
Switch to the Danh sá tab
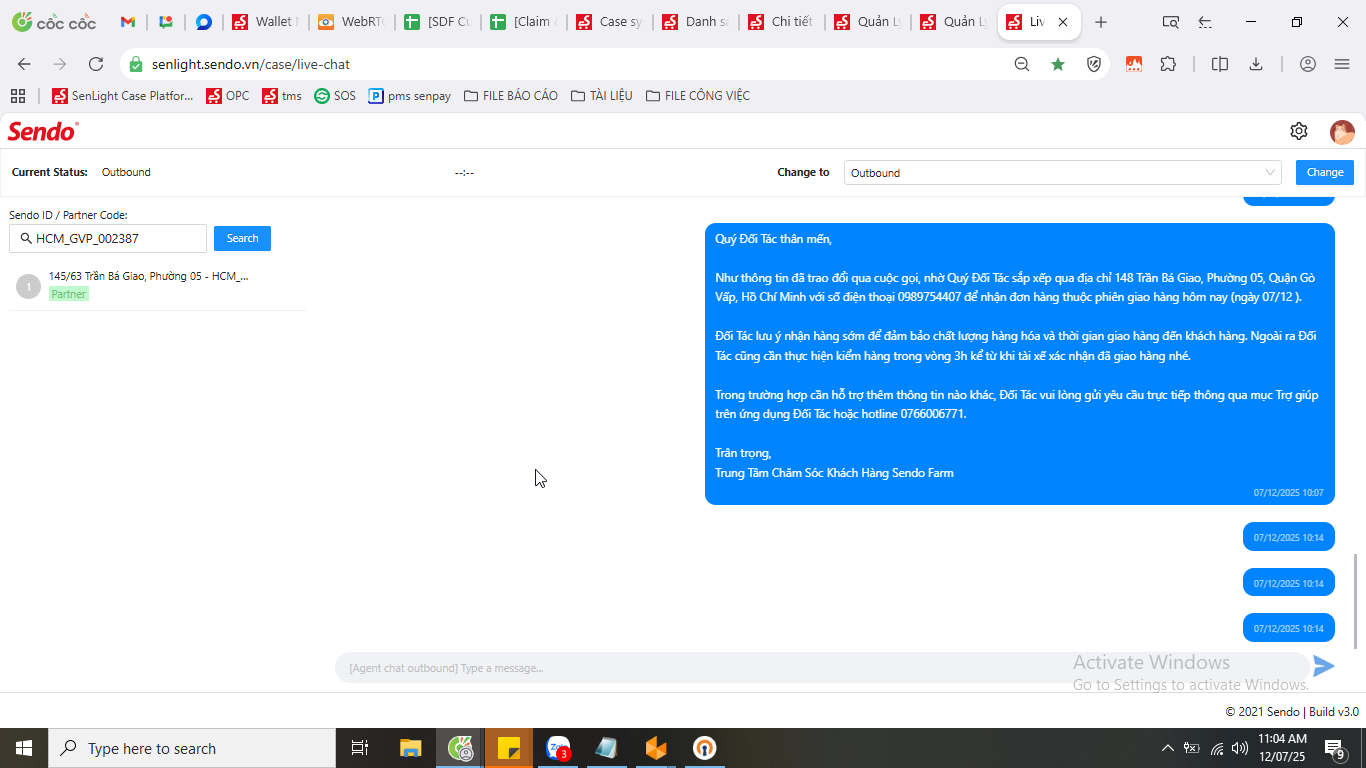coord(695,22)
